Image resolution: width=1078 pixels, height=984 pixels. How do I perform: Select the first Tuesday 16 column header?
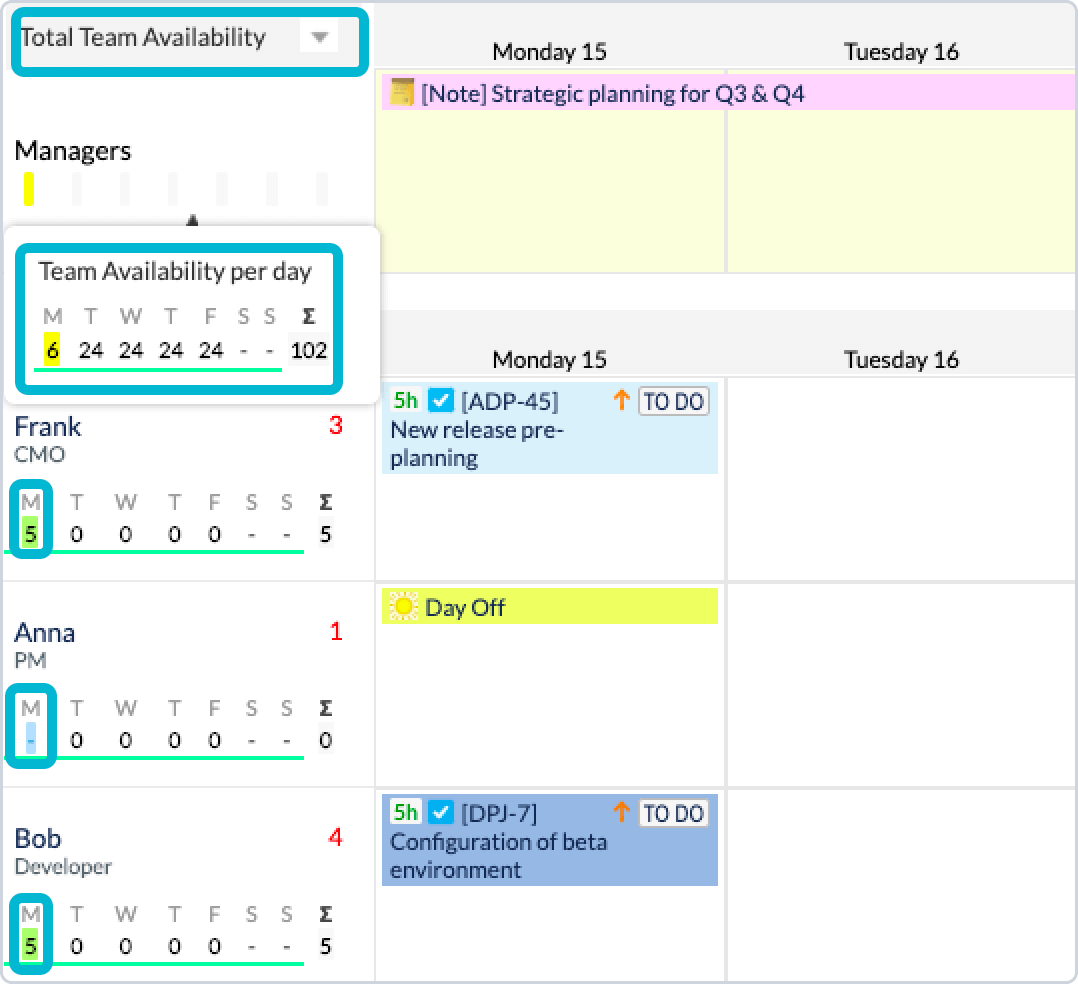[901, 52]
